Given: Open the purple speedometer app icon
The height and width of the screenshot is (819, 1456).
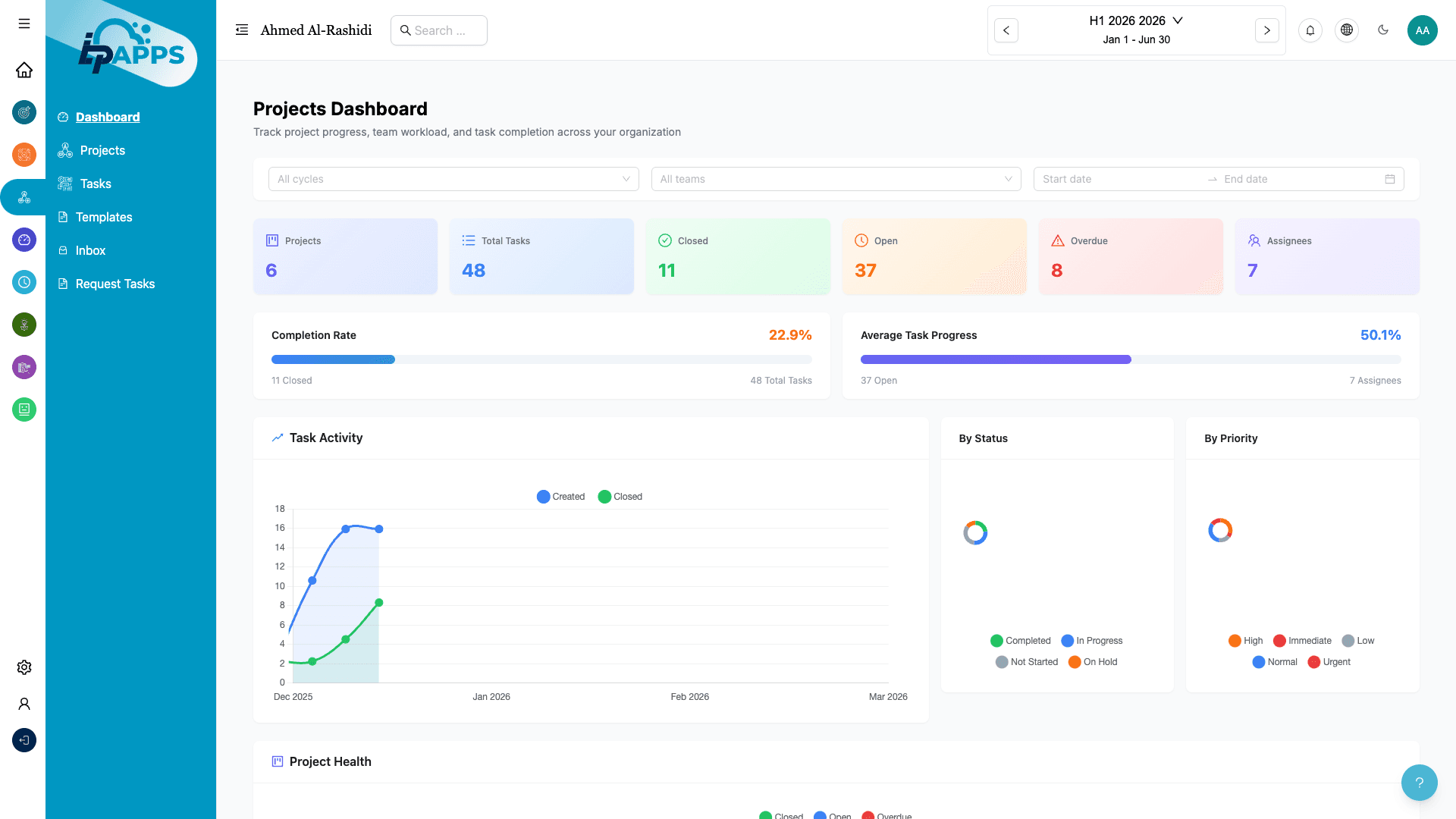Looking at the screenshot, I should click(24, 240).
